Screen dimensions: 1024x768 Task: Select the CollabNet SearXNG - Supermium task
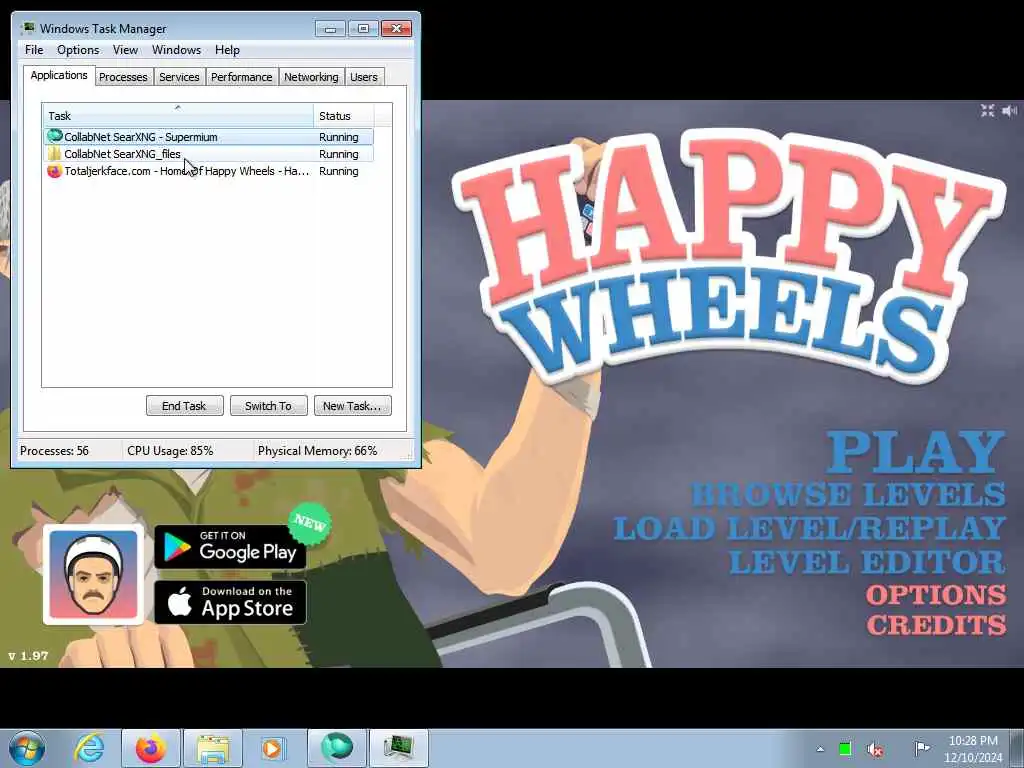[x=208, y=136]
